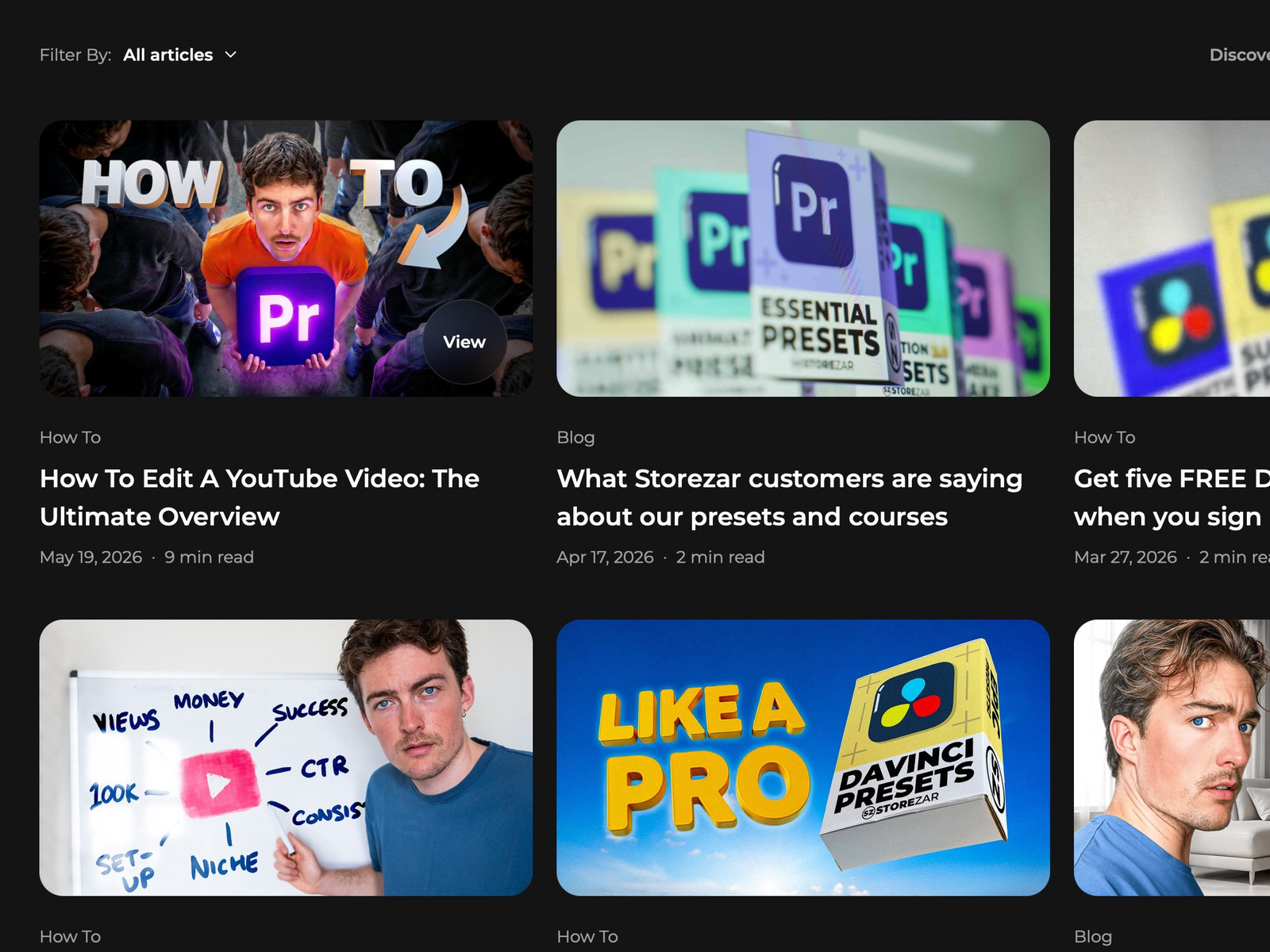Open article What Storezar customers are saying

point(790,497)
